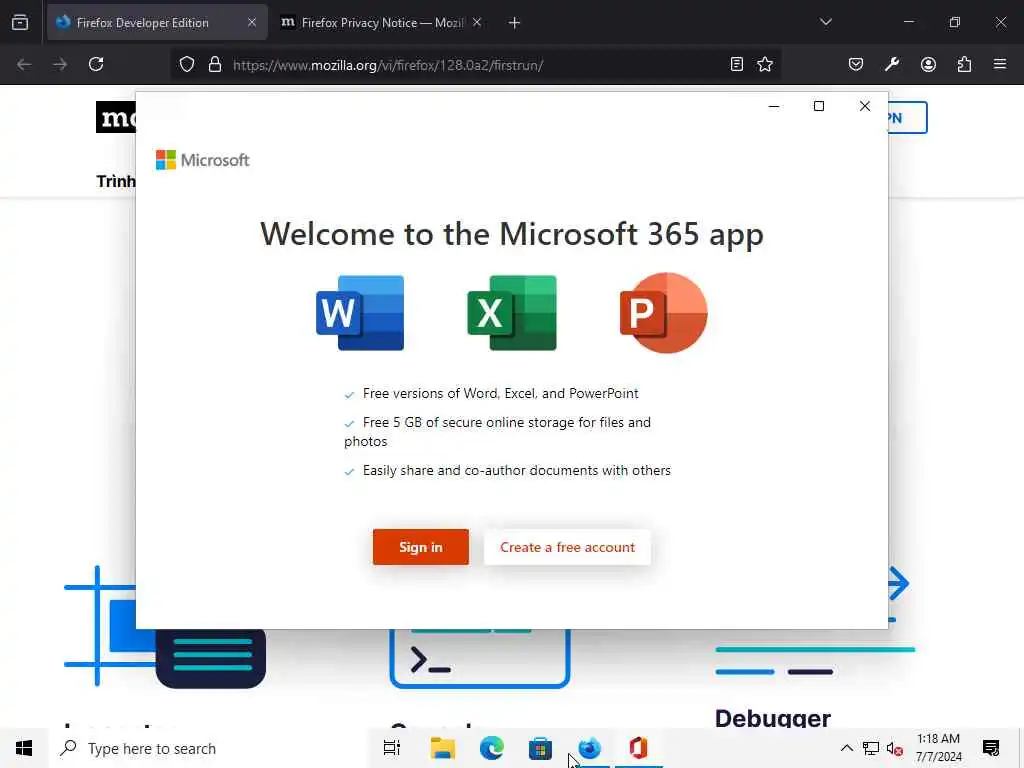Screen dimensions: 1024x768
Task: Click the Excel app icon
Action: click(512, 313)
